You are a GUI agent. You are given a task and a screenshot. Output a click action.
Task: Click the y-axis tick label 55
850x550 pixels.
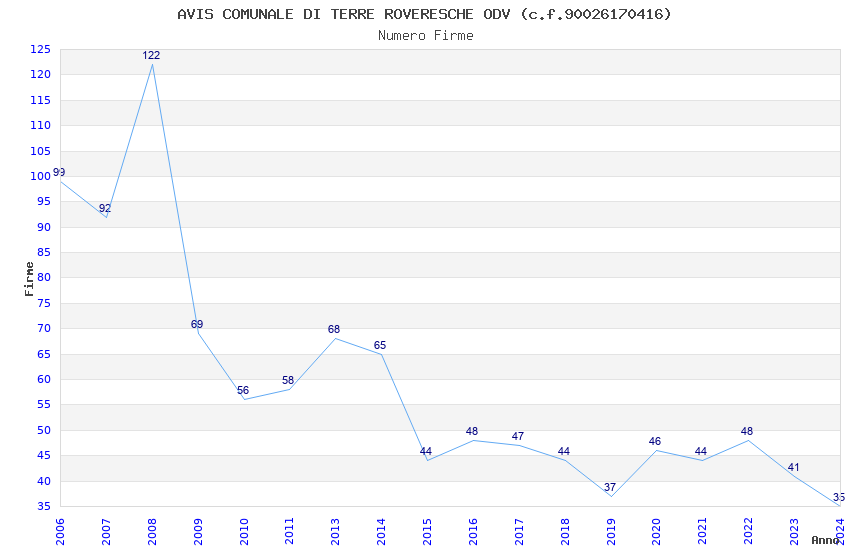click(x=44, y=405)
